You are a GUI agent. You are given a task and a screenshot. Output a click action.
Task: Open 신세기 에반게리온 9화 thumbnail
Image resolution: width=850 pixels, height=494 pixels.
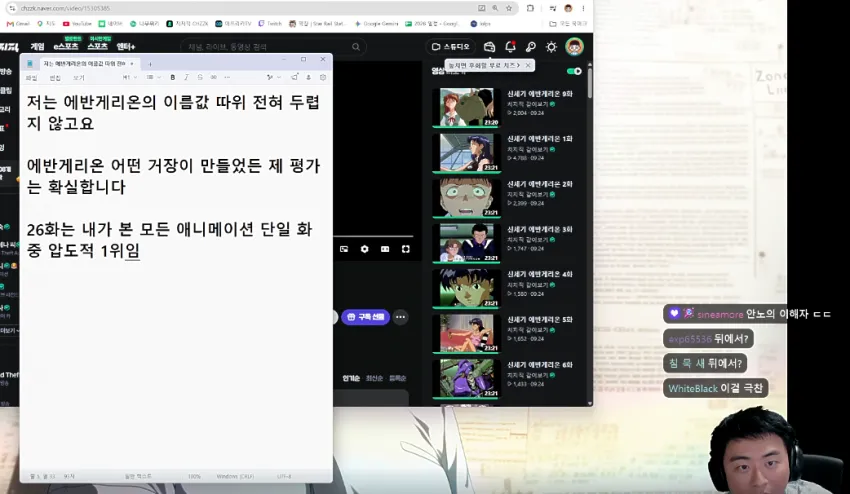(466, 107)
